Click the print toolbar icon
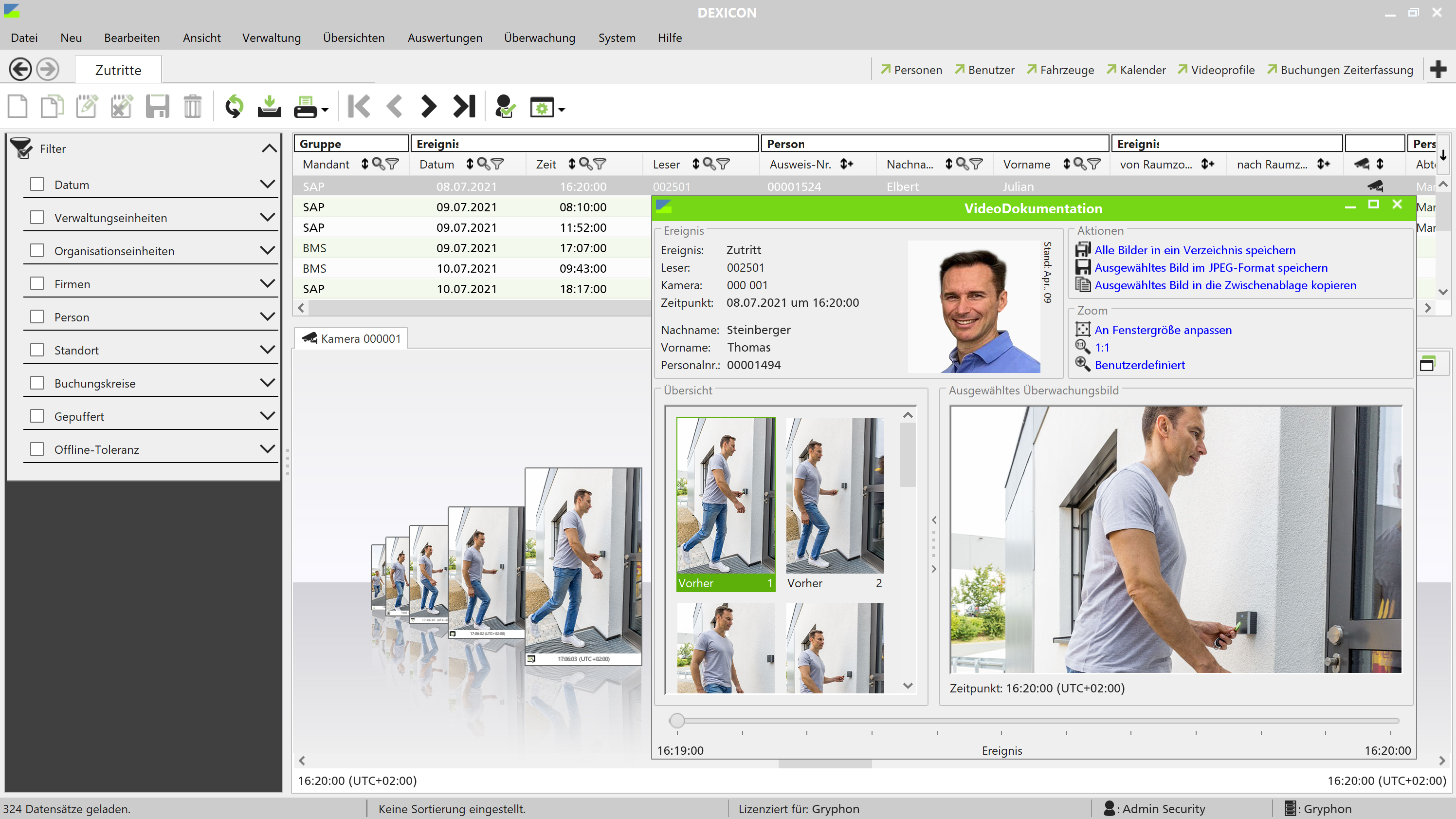This screenshot has width=1456, height=819. point(306,106)
